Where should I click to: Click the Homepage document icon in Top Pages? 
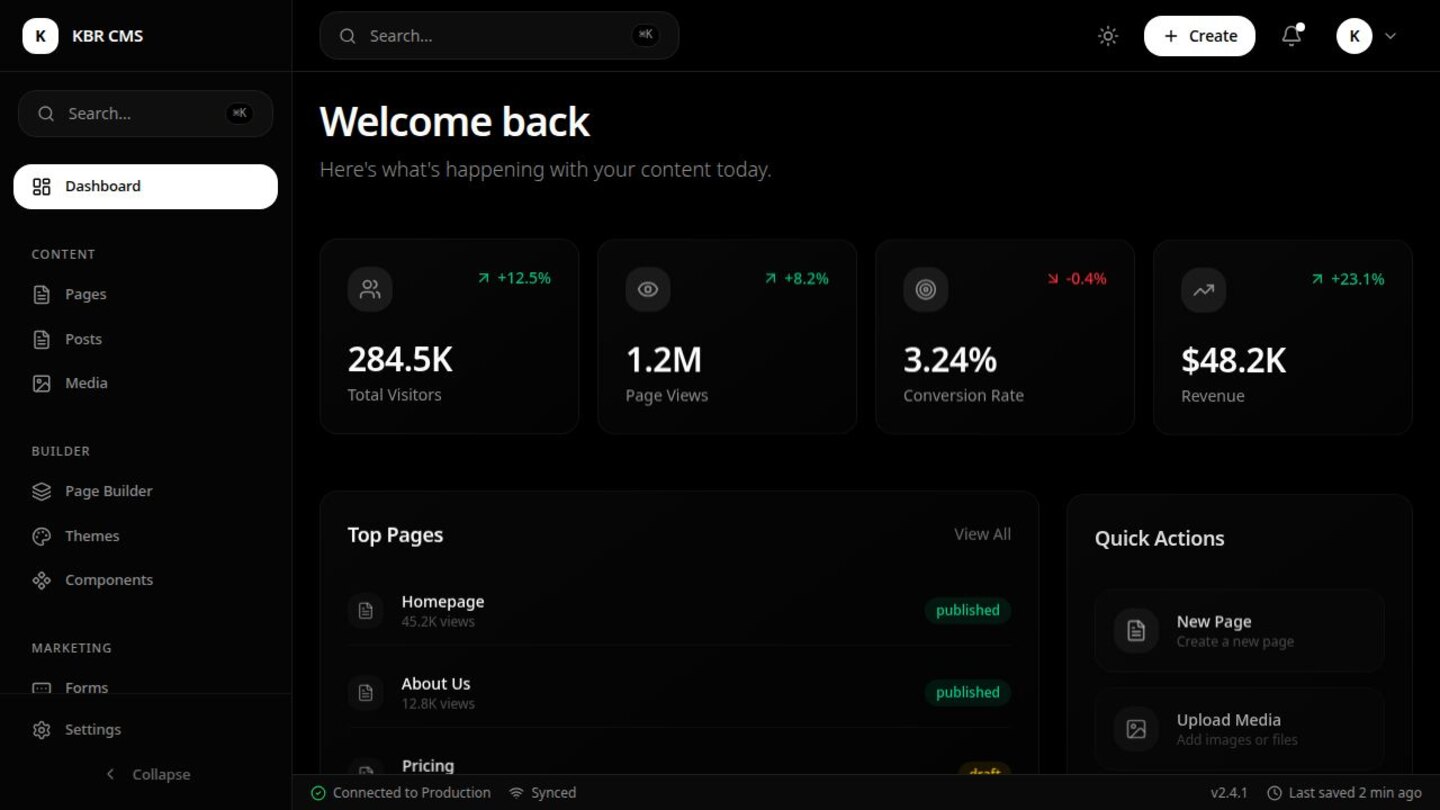(x=366, y=610)
